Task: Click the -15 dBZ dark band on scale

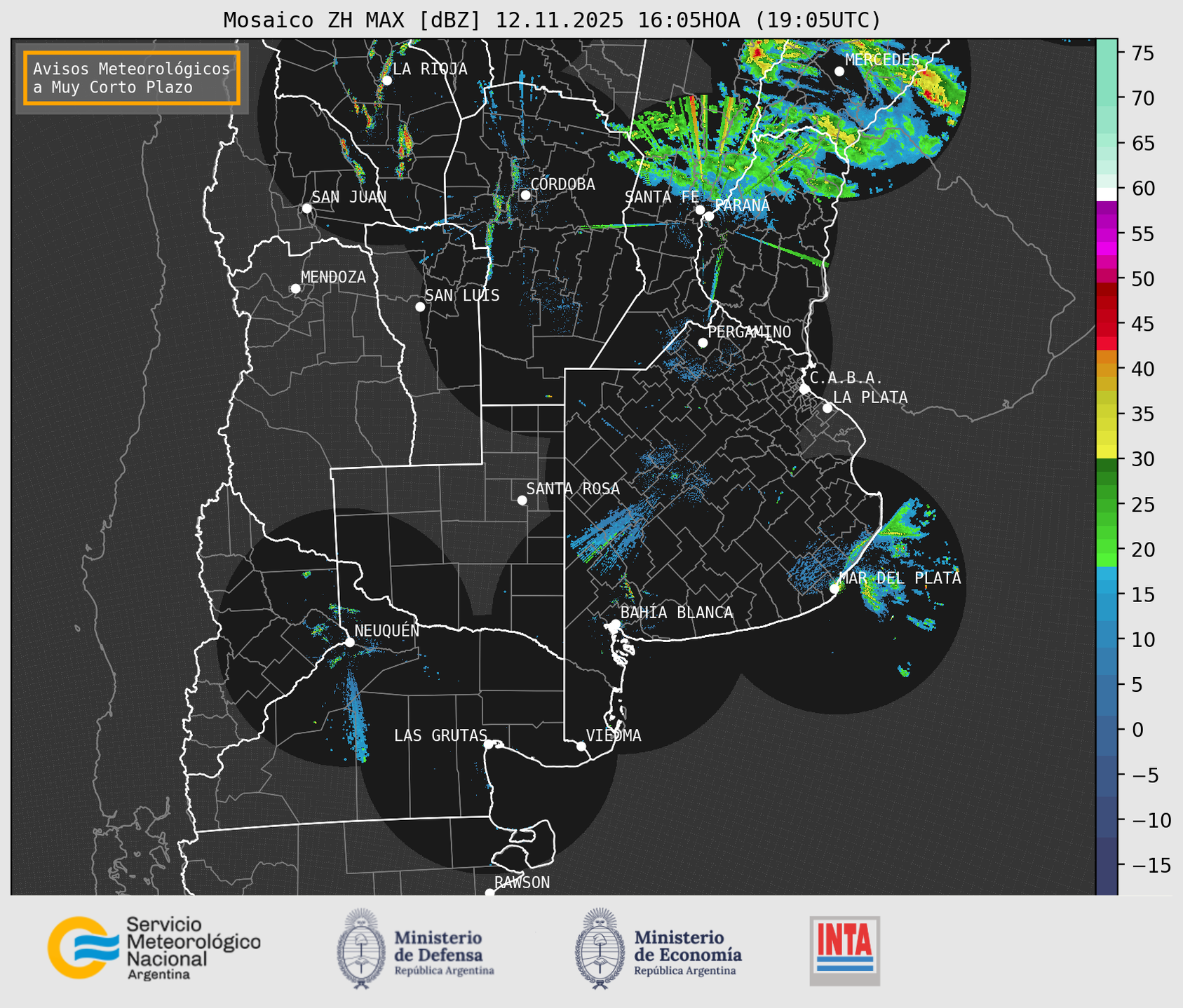Action: point(1106,866)
